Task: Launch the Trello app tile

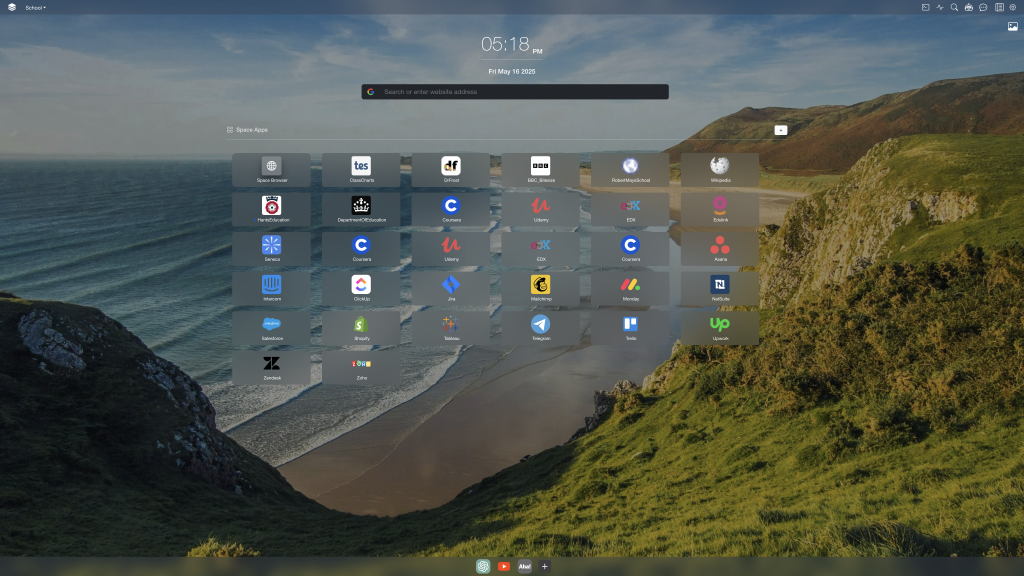Action: (630, 328)
